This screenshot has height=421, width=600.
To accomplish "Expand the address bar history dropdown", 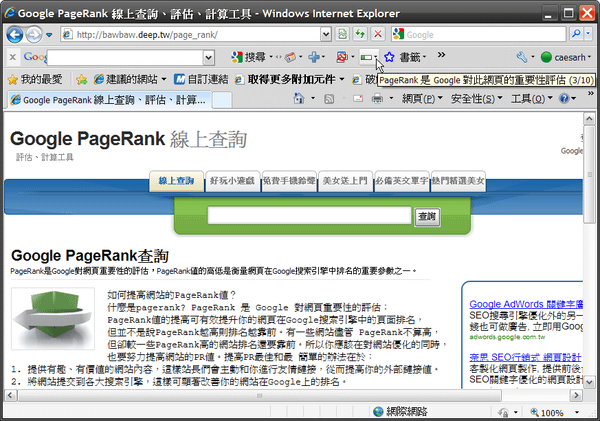I will (326, 34).
